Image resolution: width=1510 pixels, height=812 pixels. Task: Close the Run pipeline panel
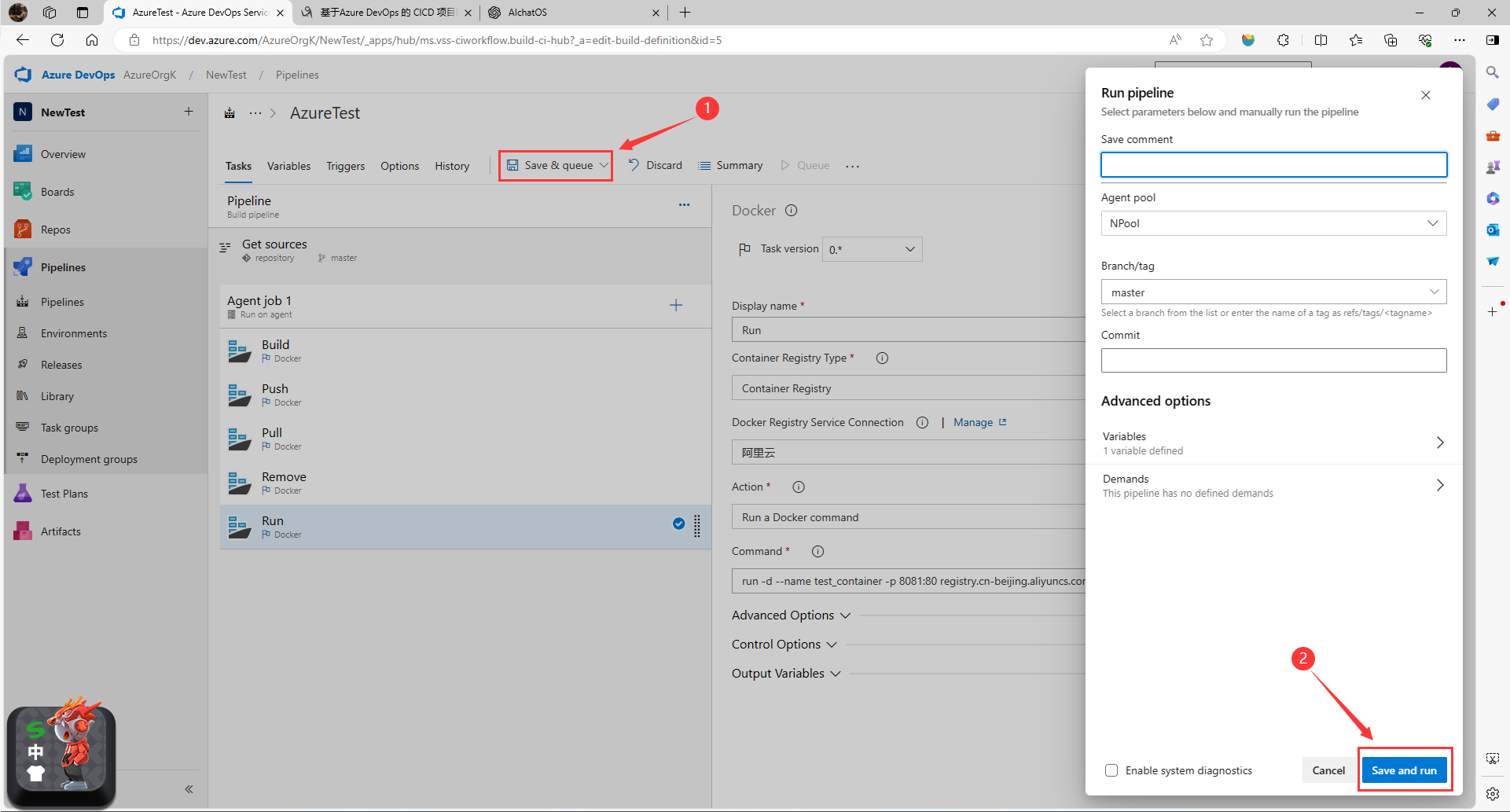click(x=1426, y=95)
